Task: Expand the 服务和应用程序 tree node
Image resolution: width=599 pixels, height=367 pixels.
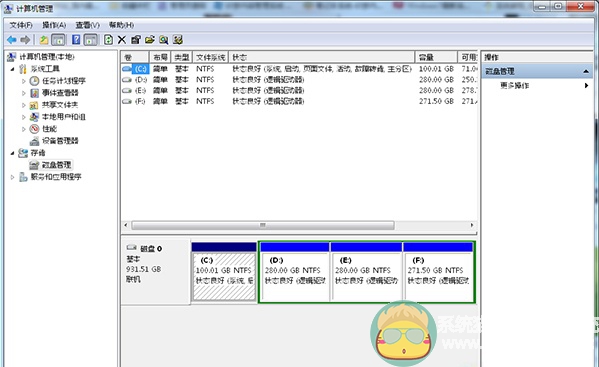Action: [x=13, y=177]
